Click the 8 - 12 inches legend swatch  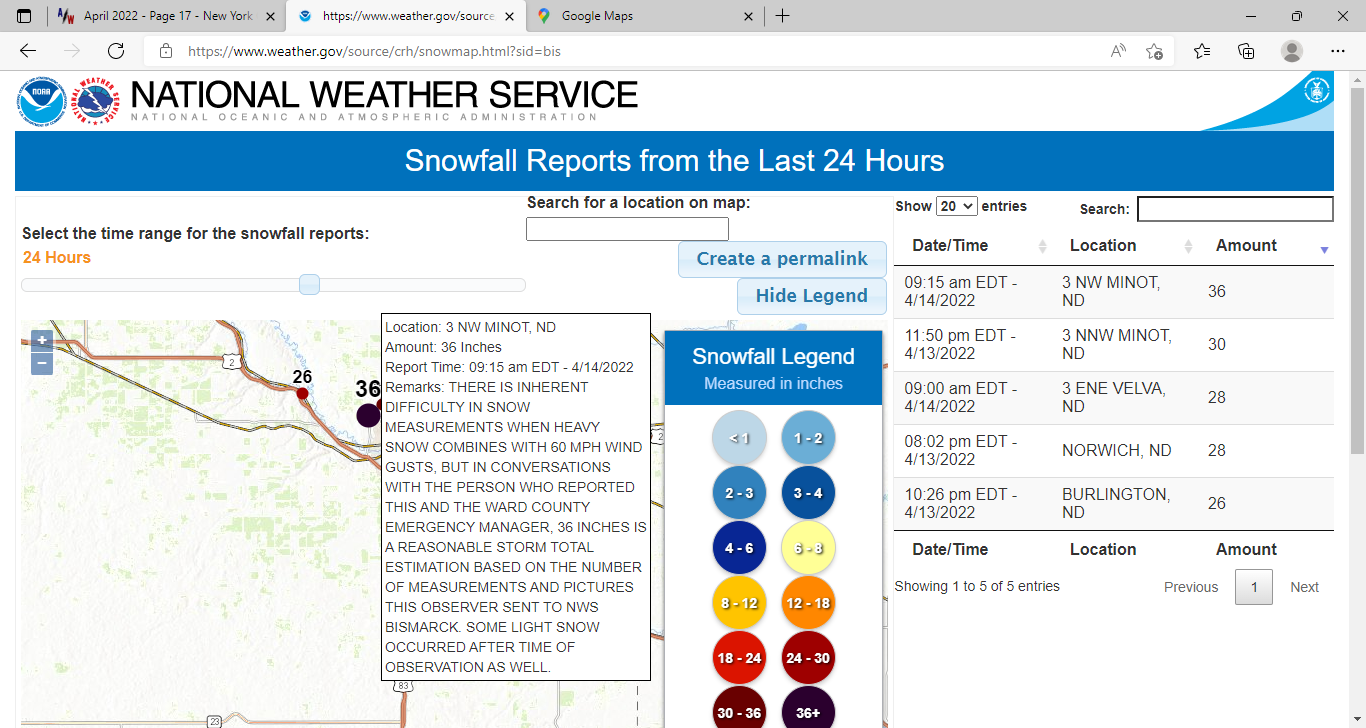[739, 603]
